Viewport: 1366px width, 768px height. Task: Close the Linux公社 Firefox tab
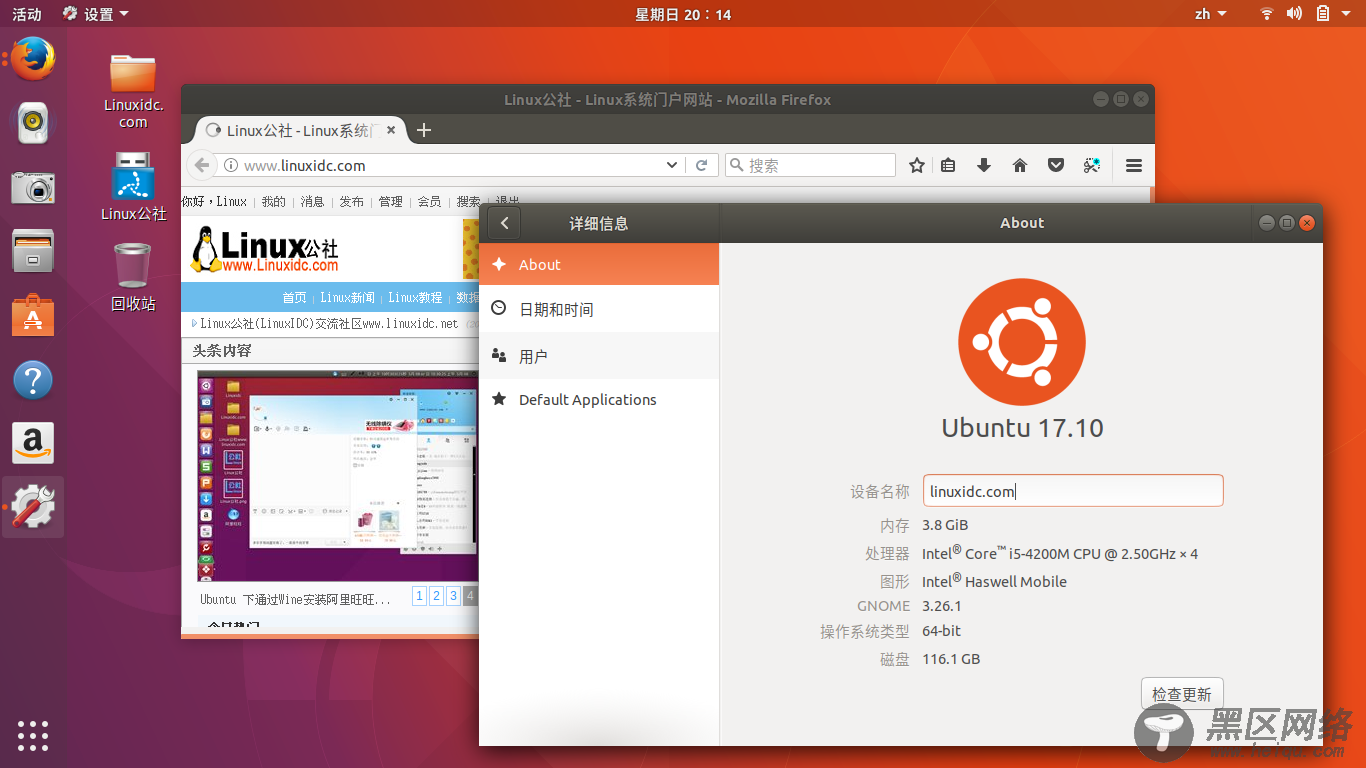(x=391, y=130)
